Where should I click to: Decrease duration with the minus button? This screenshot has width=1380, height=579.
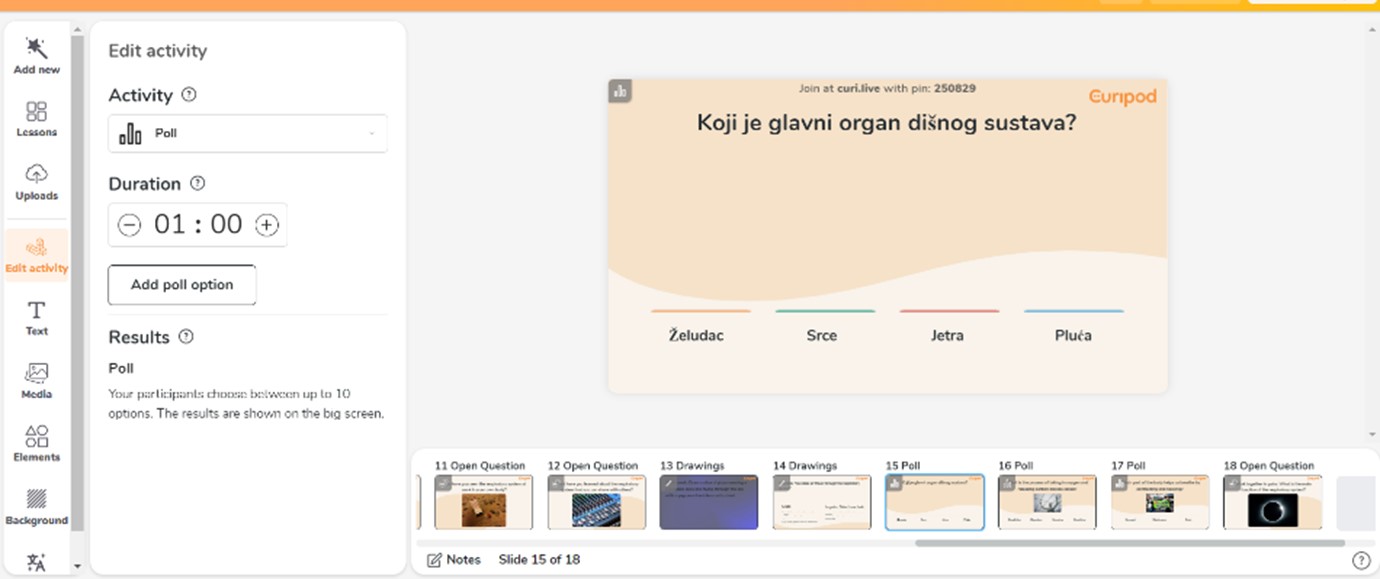pos(129,225)
